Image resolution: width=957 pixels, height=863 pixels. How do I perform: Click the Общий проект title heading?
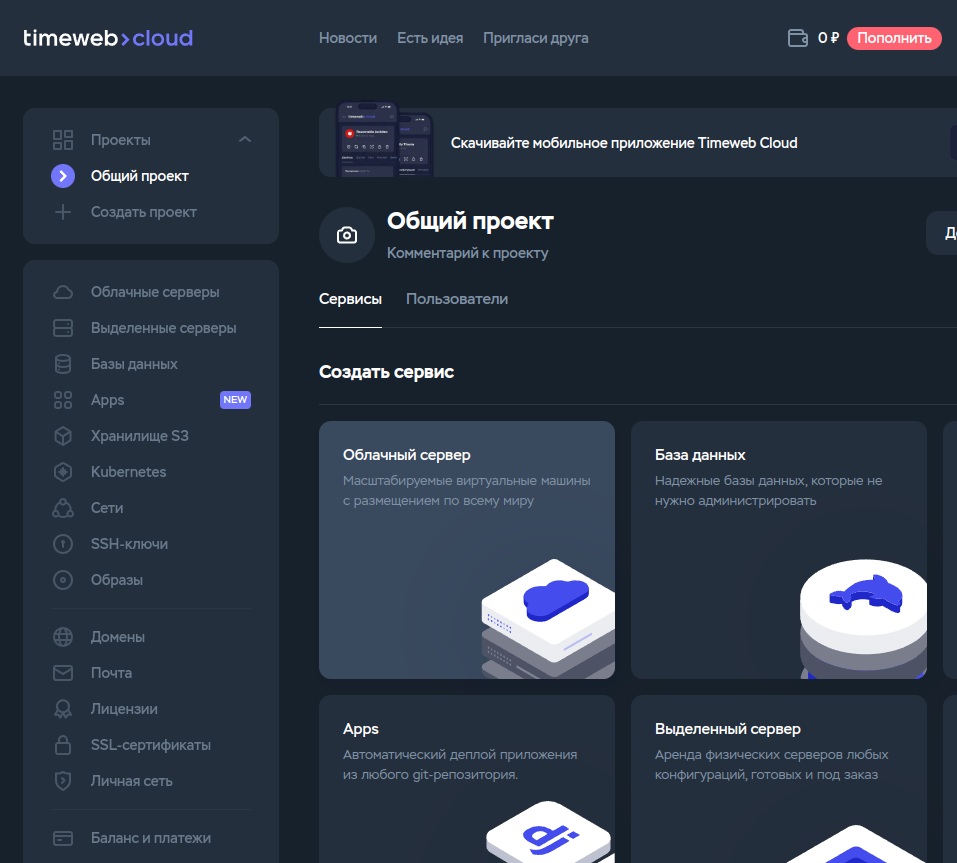pyautogui.click(x=470, y=221)
